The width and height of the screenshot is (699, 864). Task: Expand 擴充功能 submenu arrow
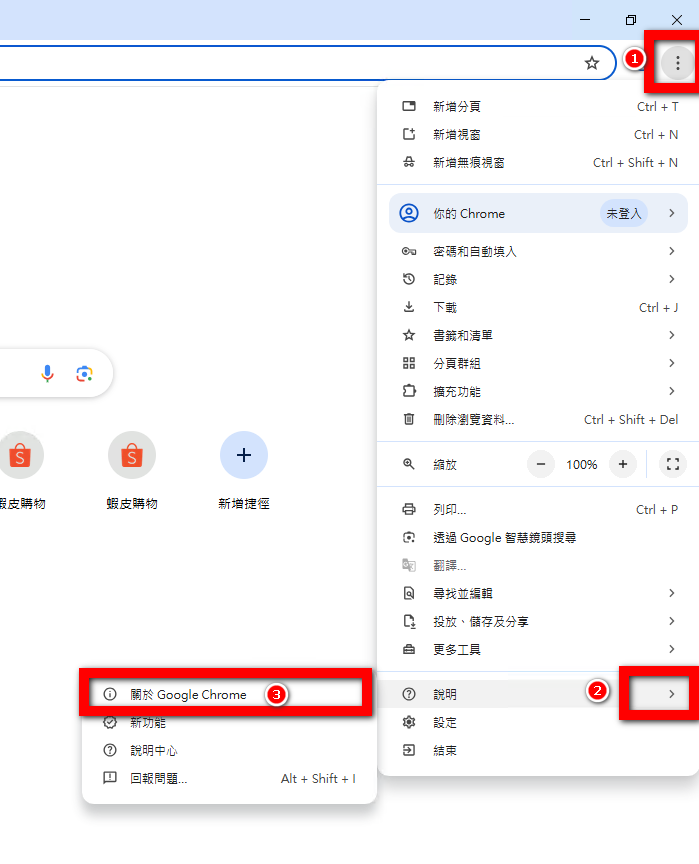(x=671, y=391)
